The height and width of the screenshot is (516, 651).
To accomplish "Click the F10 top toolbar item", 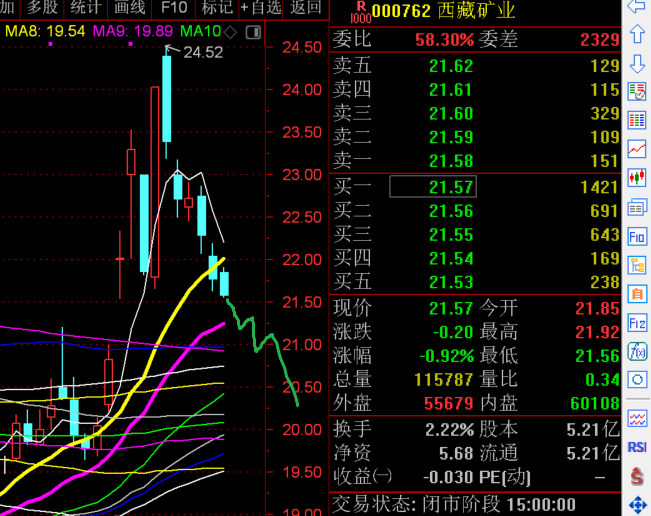I will click(x=174, y=7).
